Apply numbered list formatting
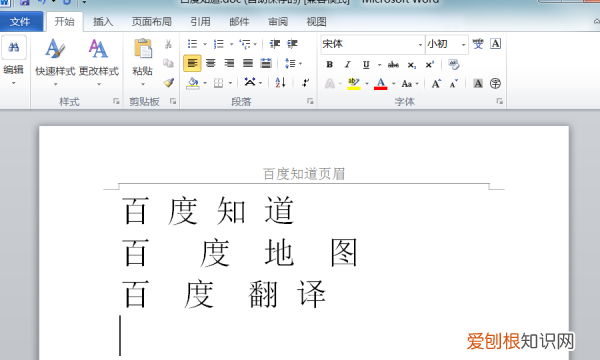 219,44
